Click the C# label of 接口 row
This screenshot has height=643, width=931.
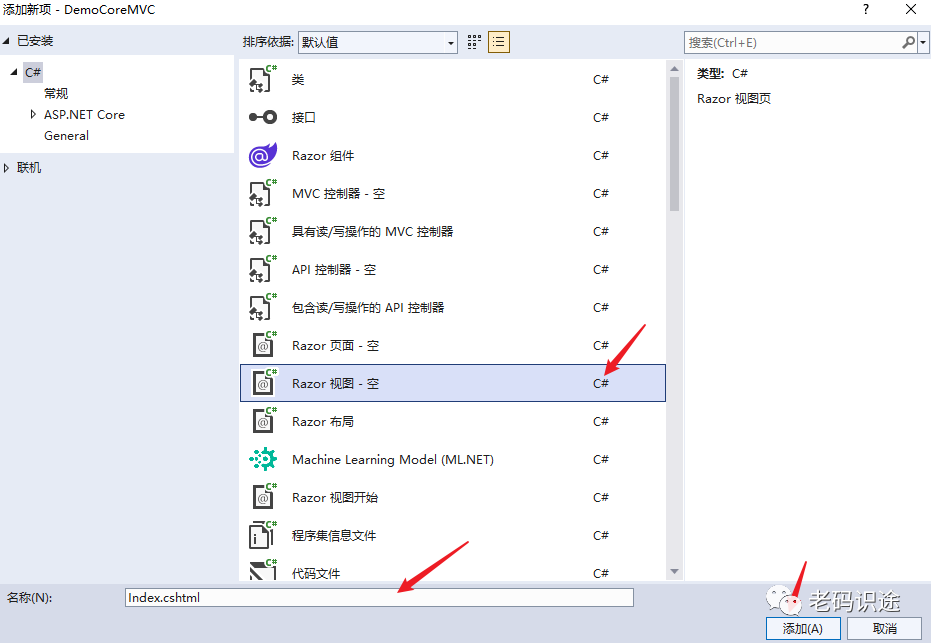[x=601, y=118]
